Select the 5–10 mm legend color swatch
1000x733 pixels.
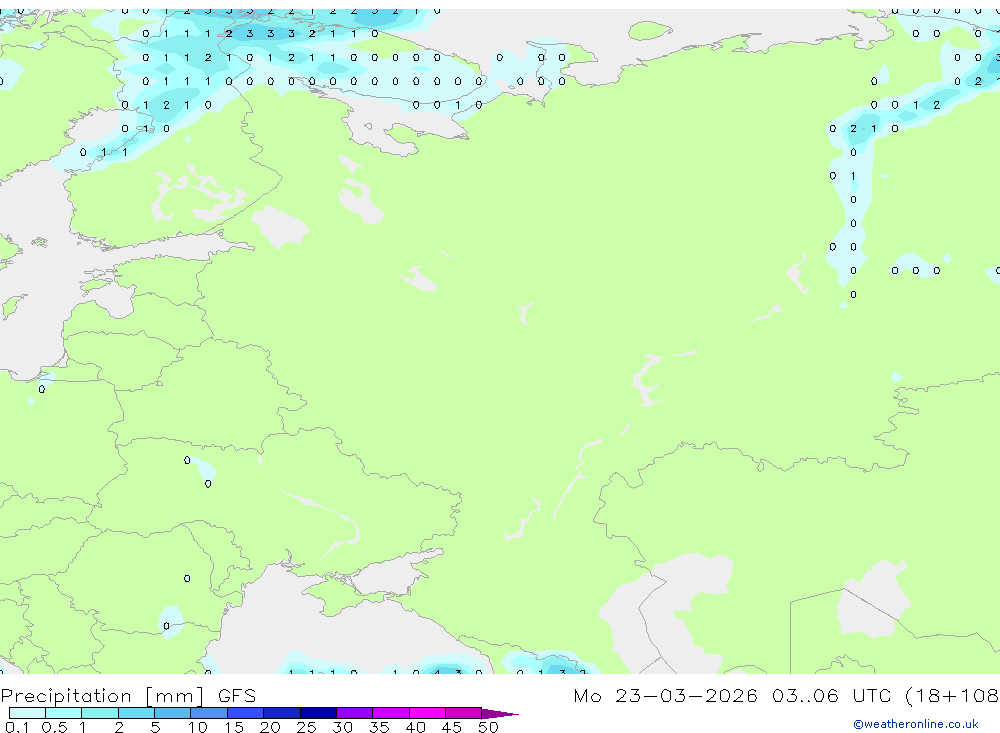click(x=173, y=713)
